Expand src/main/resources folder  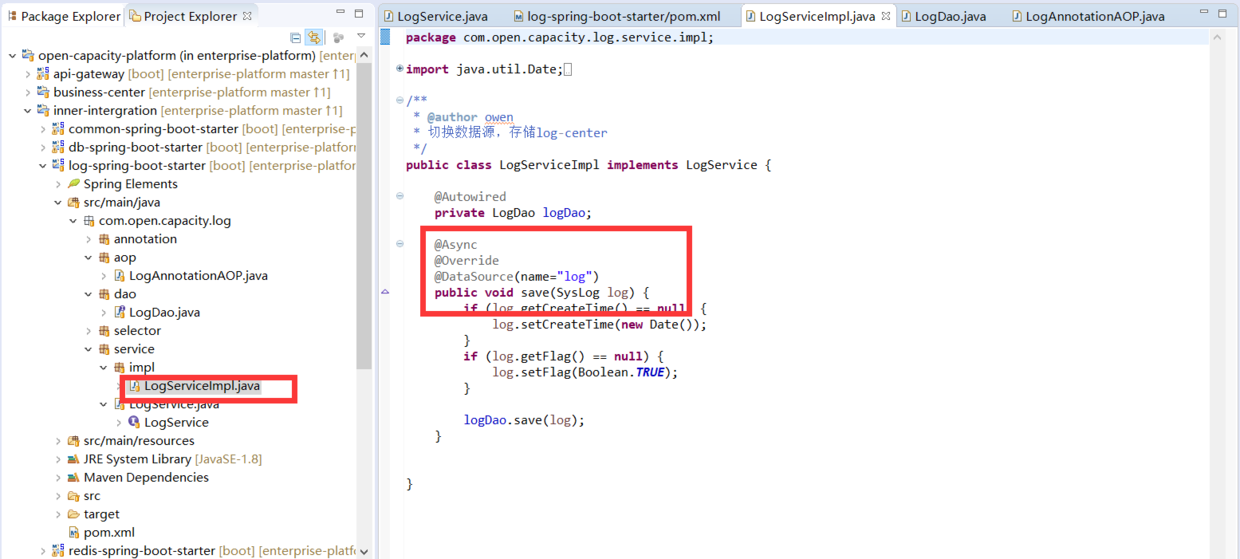click(x=58, y=441)
